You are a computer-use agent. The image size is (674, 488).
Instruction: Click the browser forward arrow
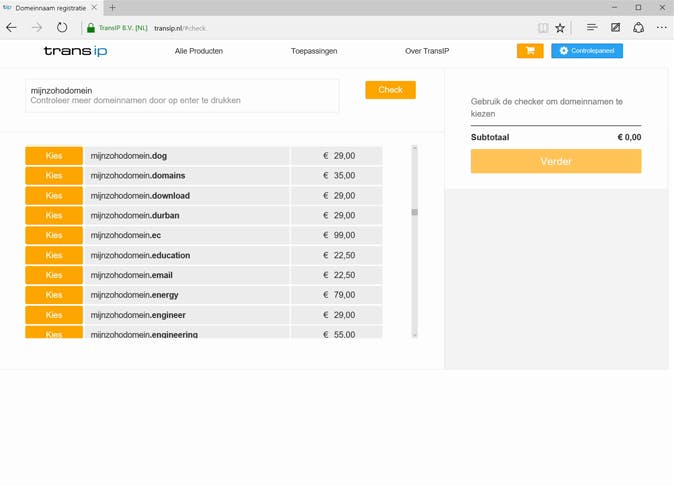[37, 28]
